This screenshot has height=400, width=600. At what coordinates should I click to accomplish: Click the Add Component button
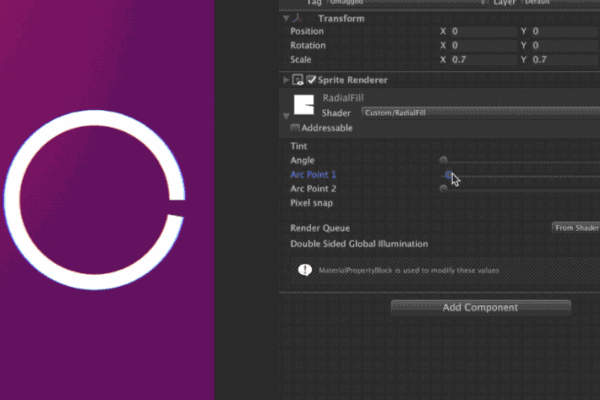click(x=480, y=307)
